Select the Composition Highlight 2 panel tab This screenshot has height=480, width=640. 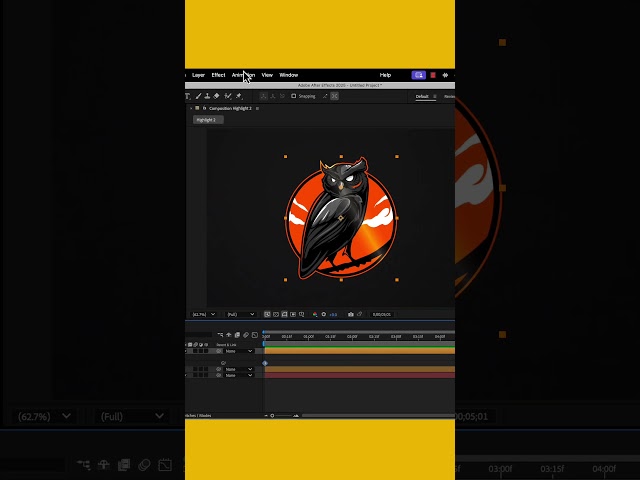(230, 109)
